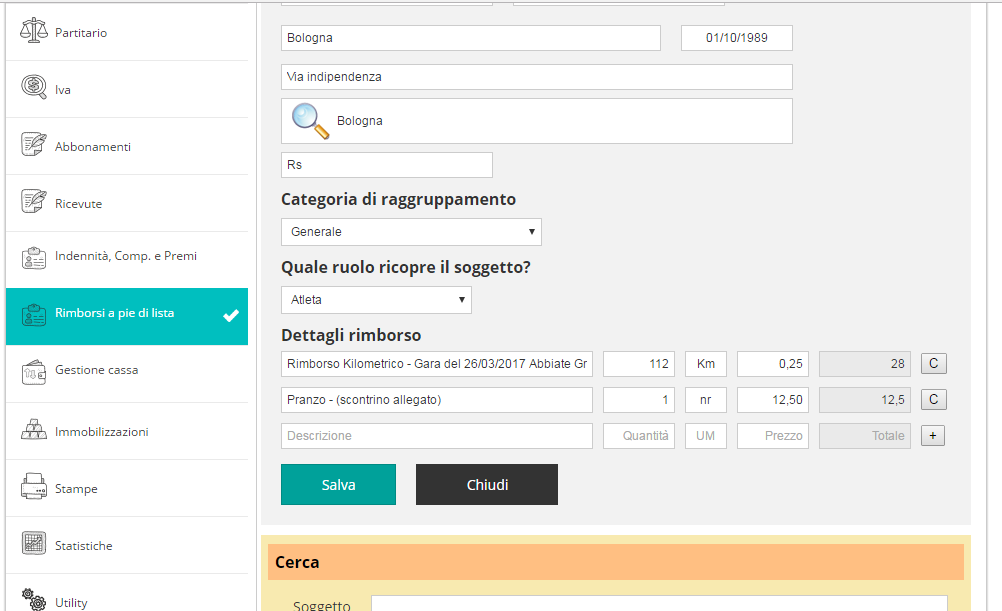1002x611 pixels.
Task: Click the Immobilizzazioni gold bars icon
Action: pos(34,429)
